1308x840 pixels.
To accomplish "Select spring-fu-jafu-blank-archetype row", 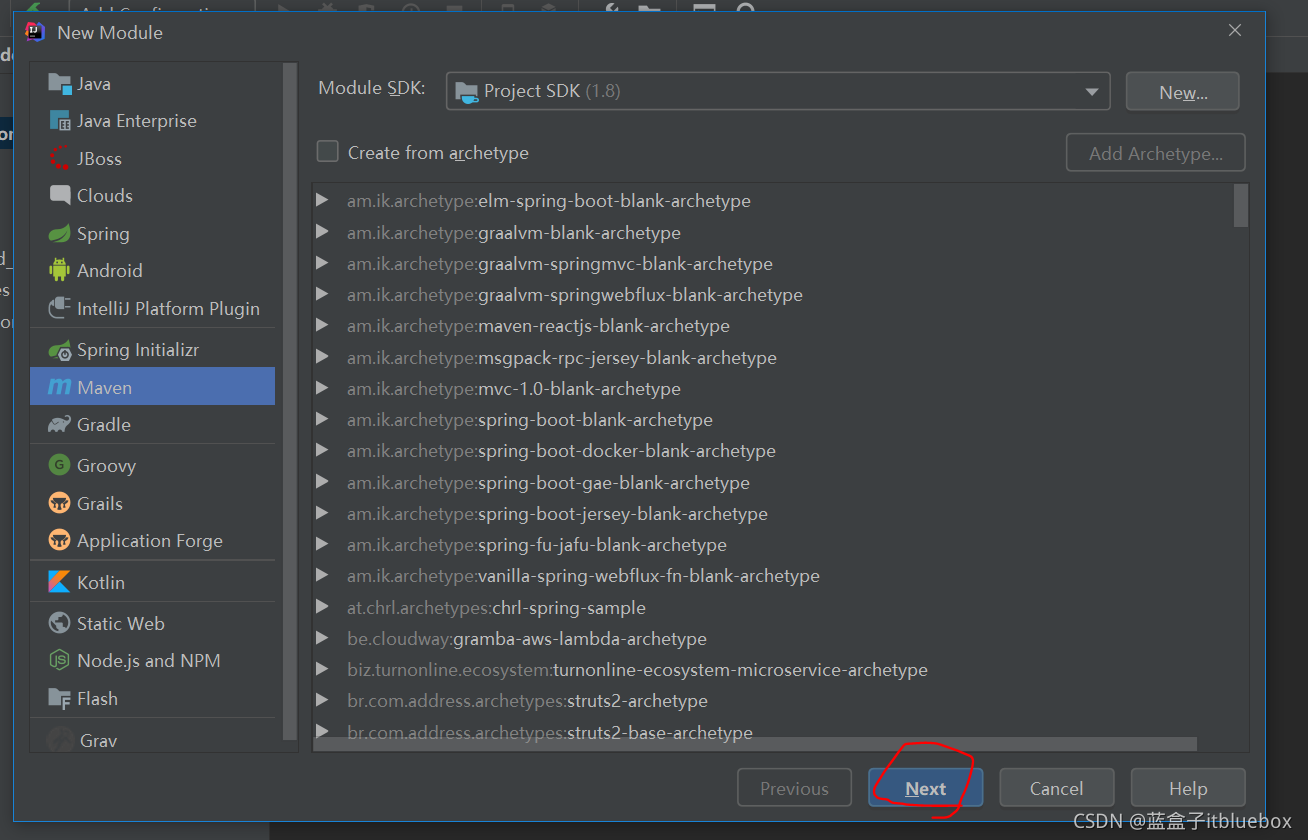I will pos(775,544).
